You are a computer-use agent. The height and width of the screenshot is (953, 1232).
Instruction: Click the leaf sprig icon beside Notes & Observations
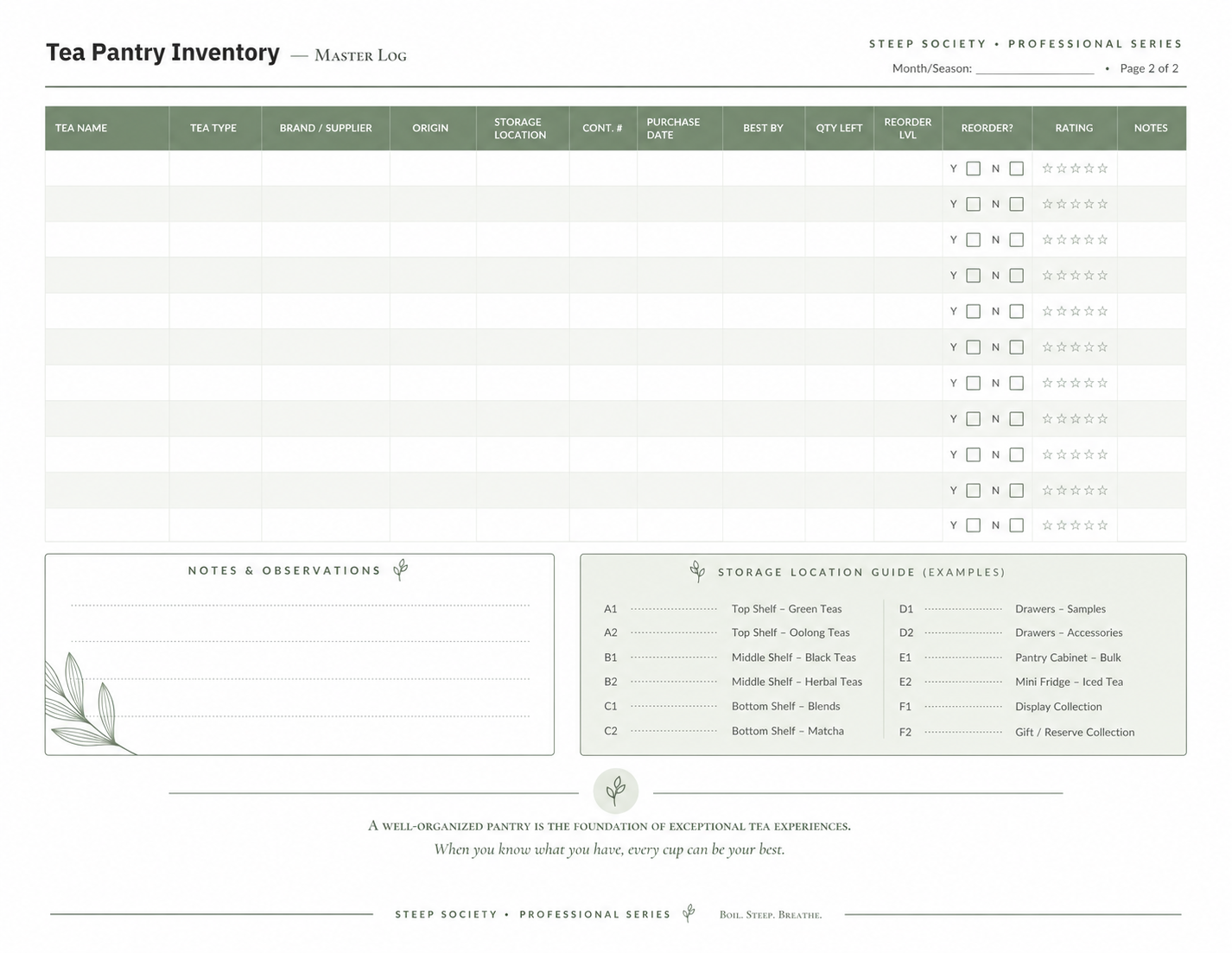point(400,569)
